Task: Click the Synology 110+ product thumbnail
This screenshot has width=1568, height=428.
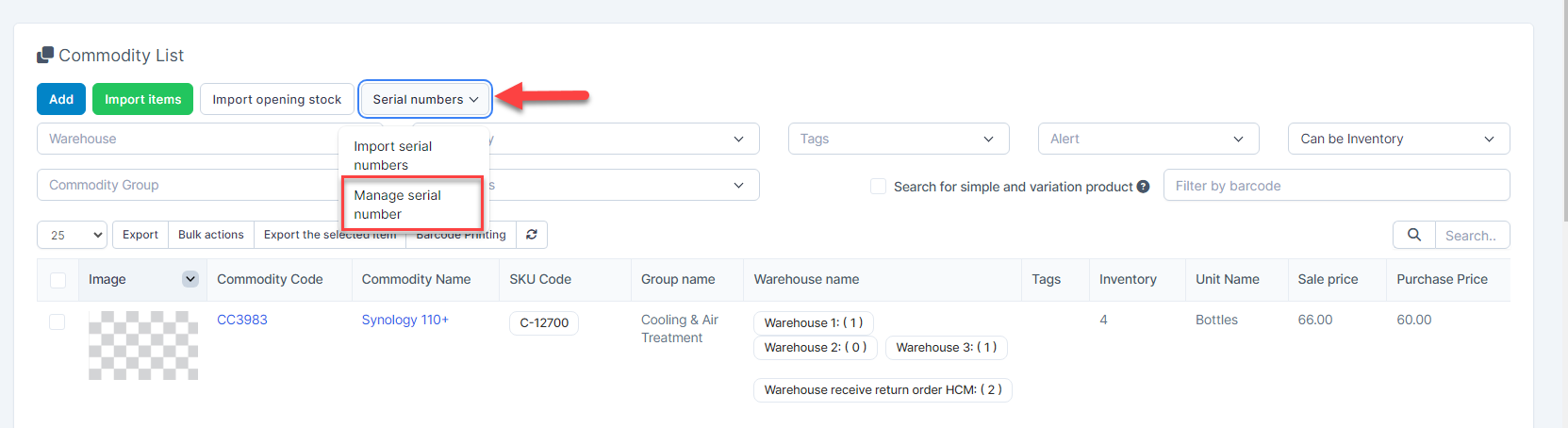Action: tap(143, 345)
